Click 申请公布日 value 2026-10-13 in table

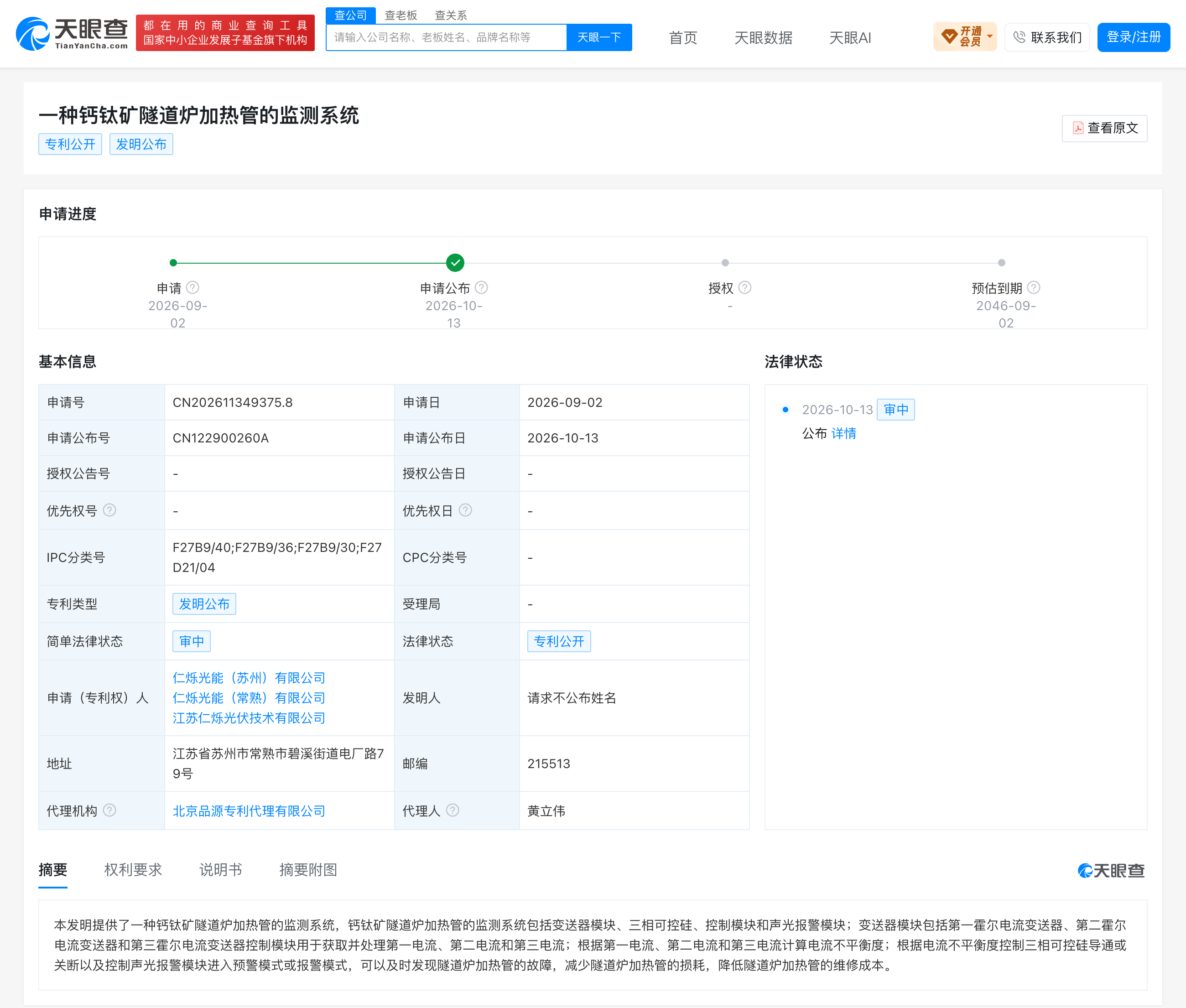562,438
